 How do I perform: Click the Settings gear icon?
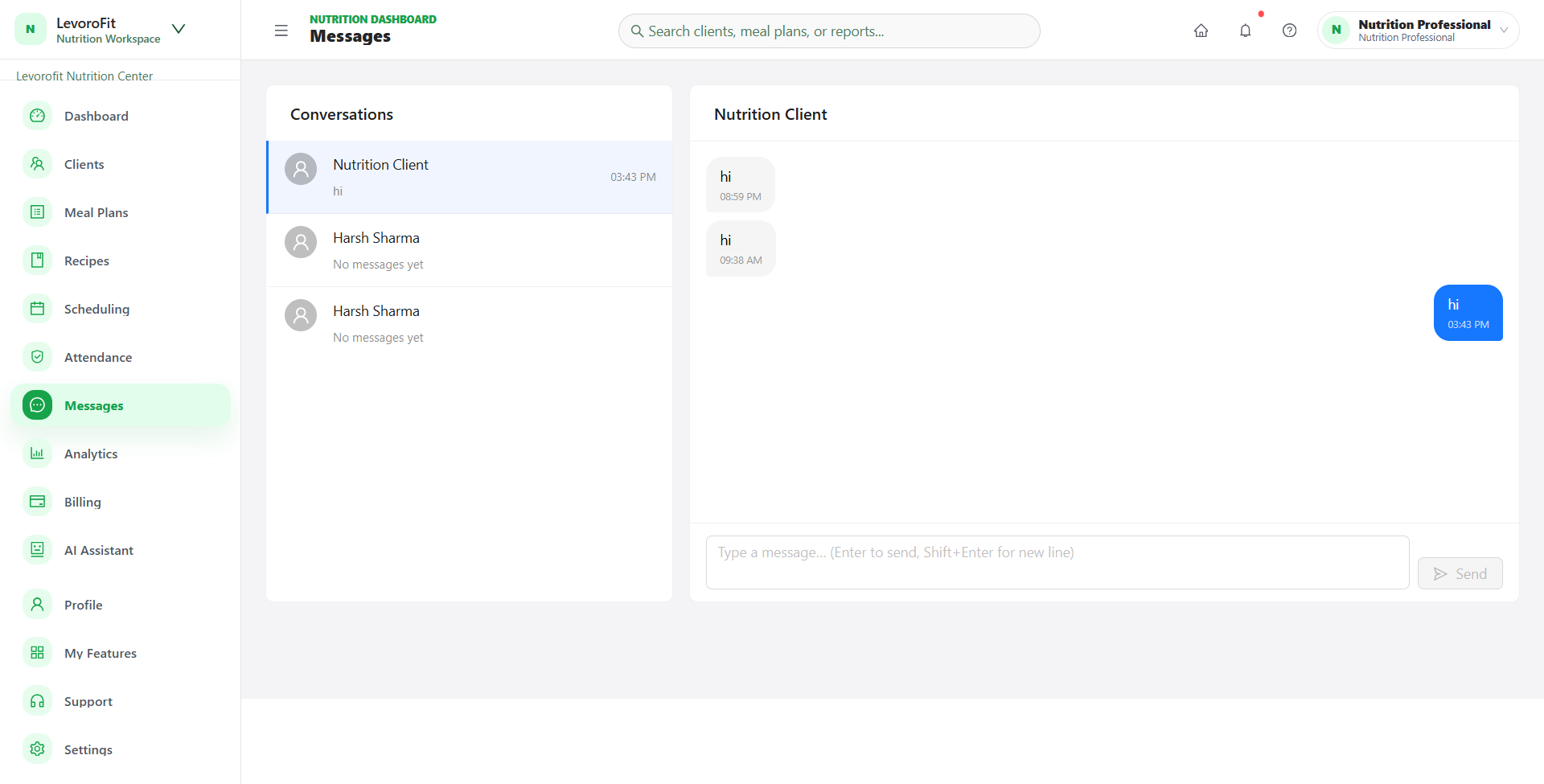(x=37, y=749)
